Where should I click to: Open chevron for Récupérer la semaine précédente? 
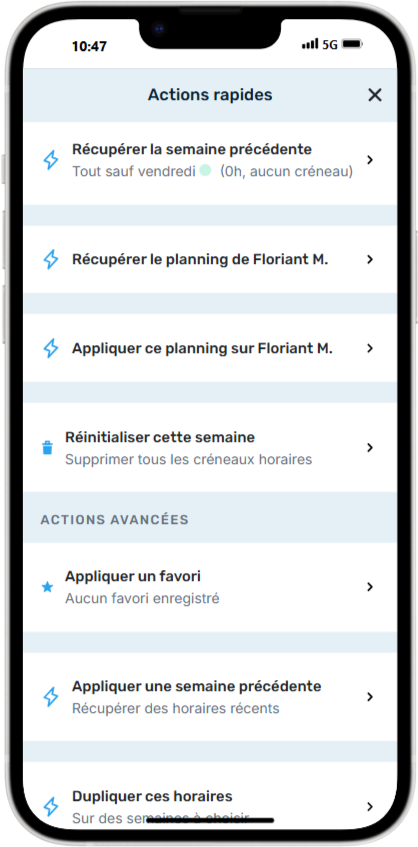point(370,160)
